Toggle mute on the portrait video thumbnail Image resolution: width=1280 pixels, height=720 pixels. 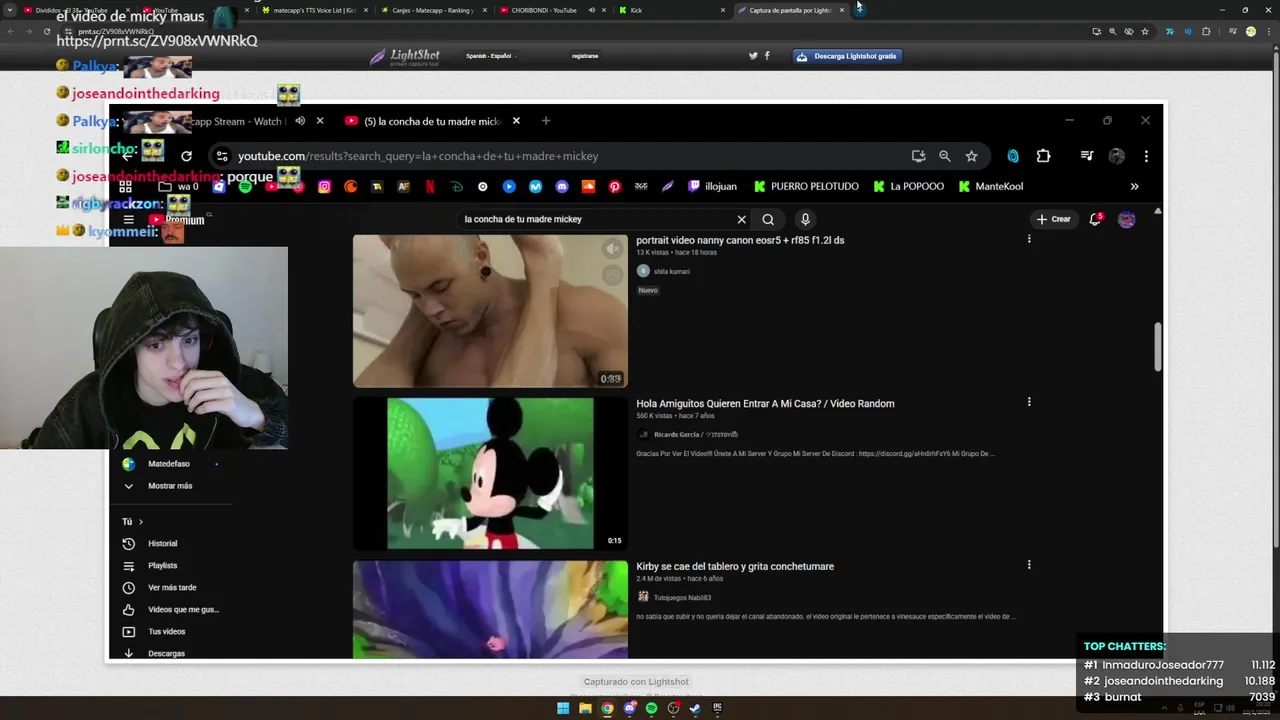(612, 249)
